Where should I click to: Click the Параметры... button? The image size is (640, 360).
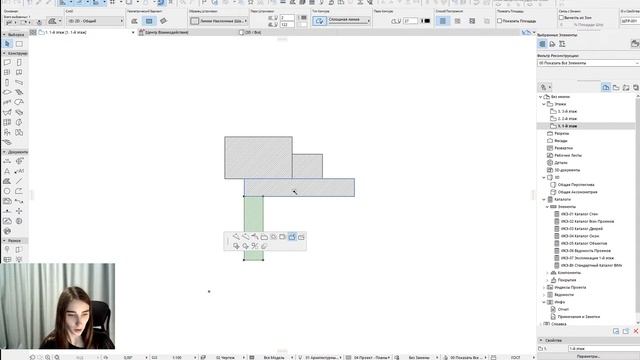(588, 357)
